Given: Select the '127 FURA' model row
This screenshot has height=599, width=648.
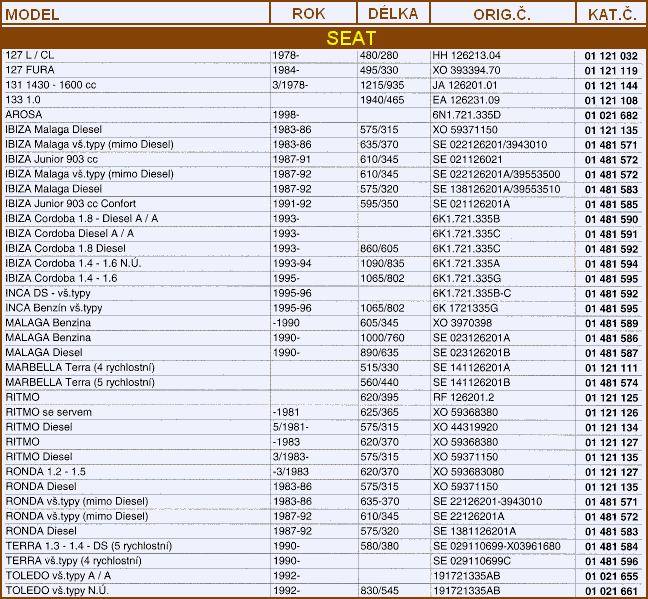Looking at the screenshot, I should coord(30,70).
